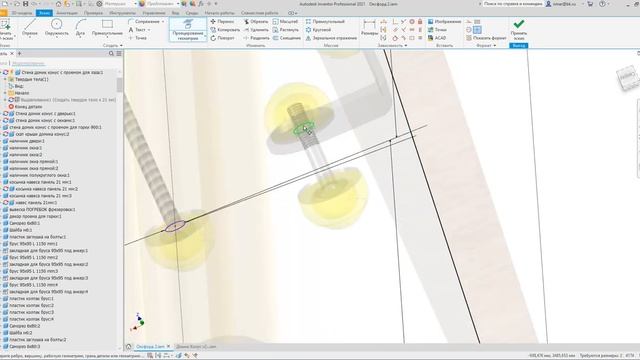Select the Размеры (Dimension) tool

tap(369, 28)
